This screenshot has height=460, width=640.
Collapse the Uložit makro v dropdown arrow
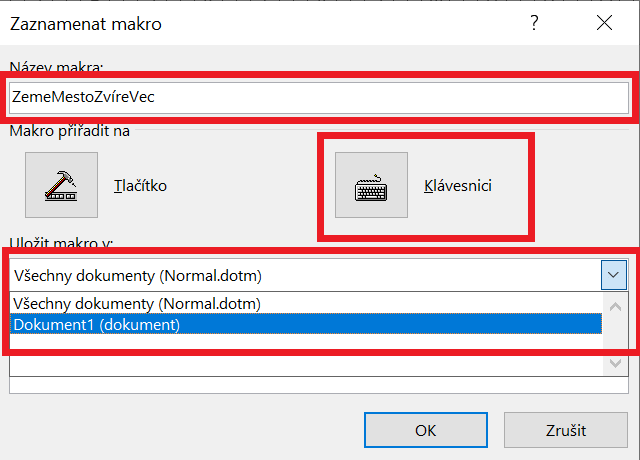(615, 275)
